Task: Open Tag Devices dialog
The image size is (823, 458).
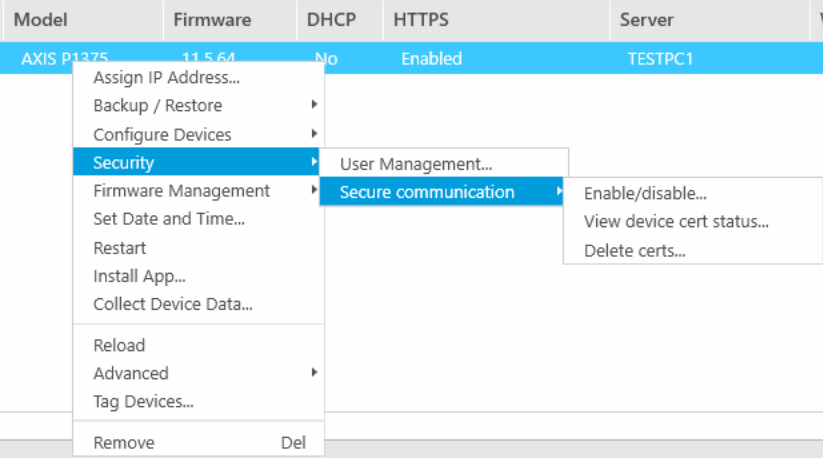Action: [143, 402]
